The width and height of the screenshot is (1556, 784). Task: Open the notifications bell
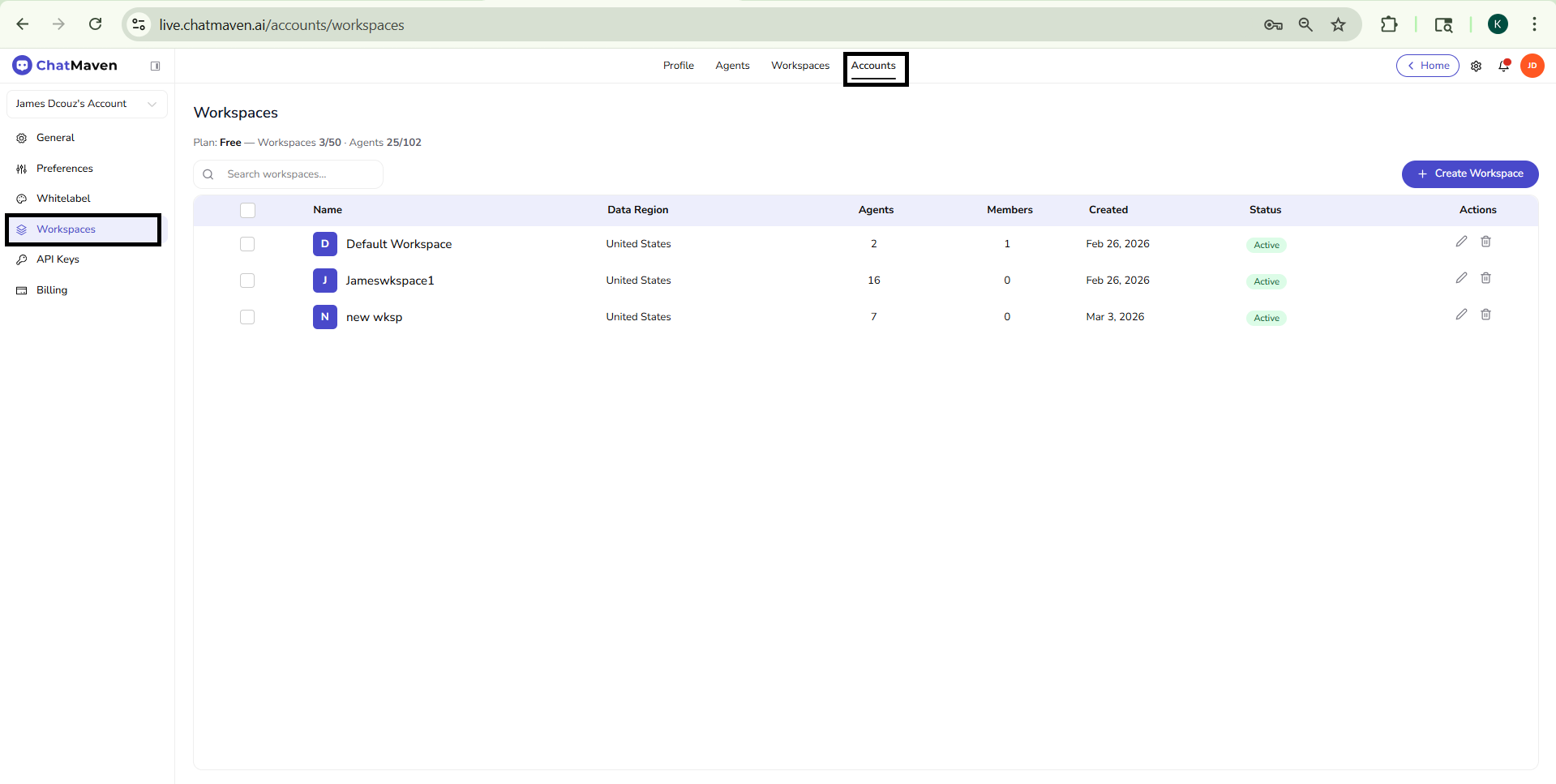[x=1503, y=66]
